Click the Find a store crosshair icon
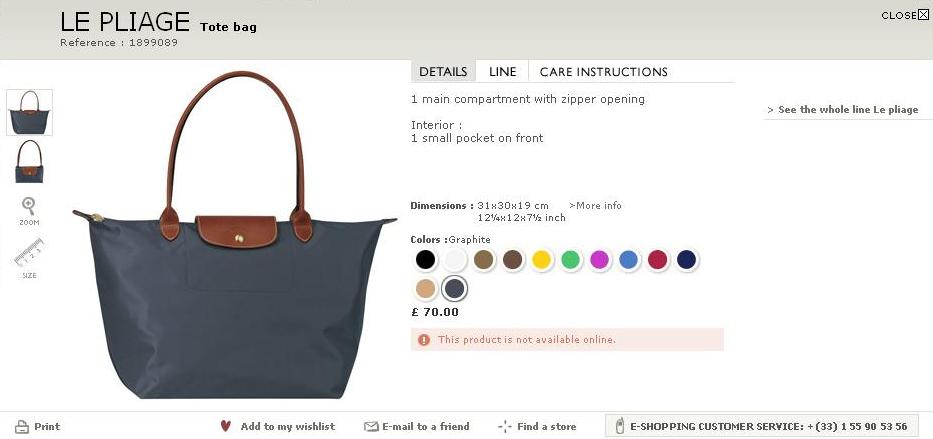 [x=505, y=427]
